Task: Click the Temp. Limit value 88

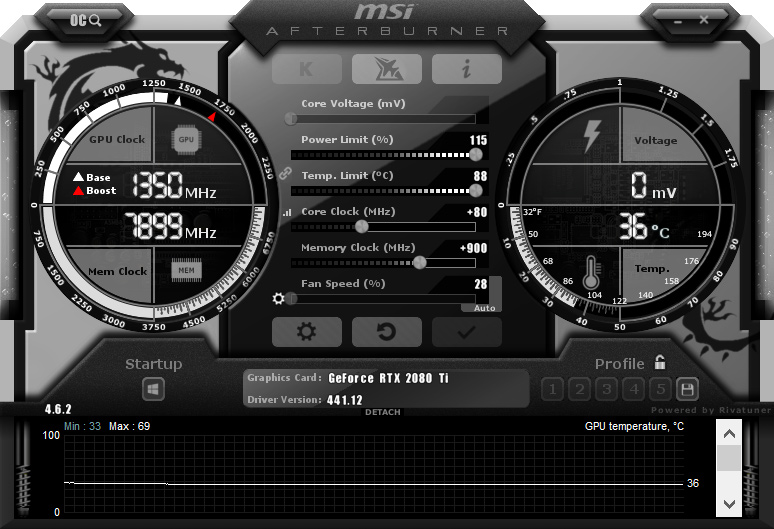Action: click(x=480, y=176)
